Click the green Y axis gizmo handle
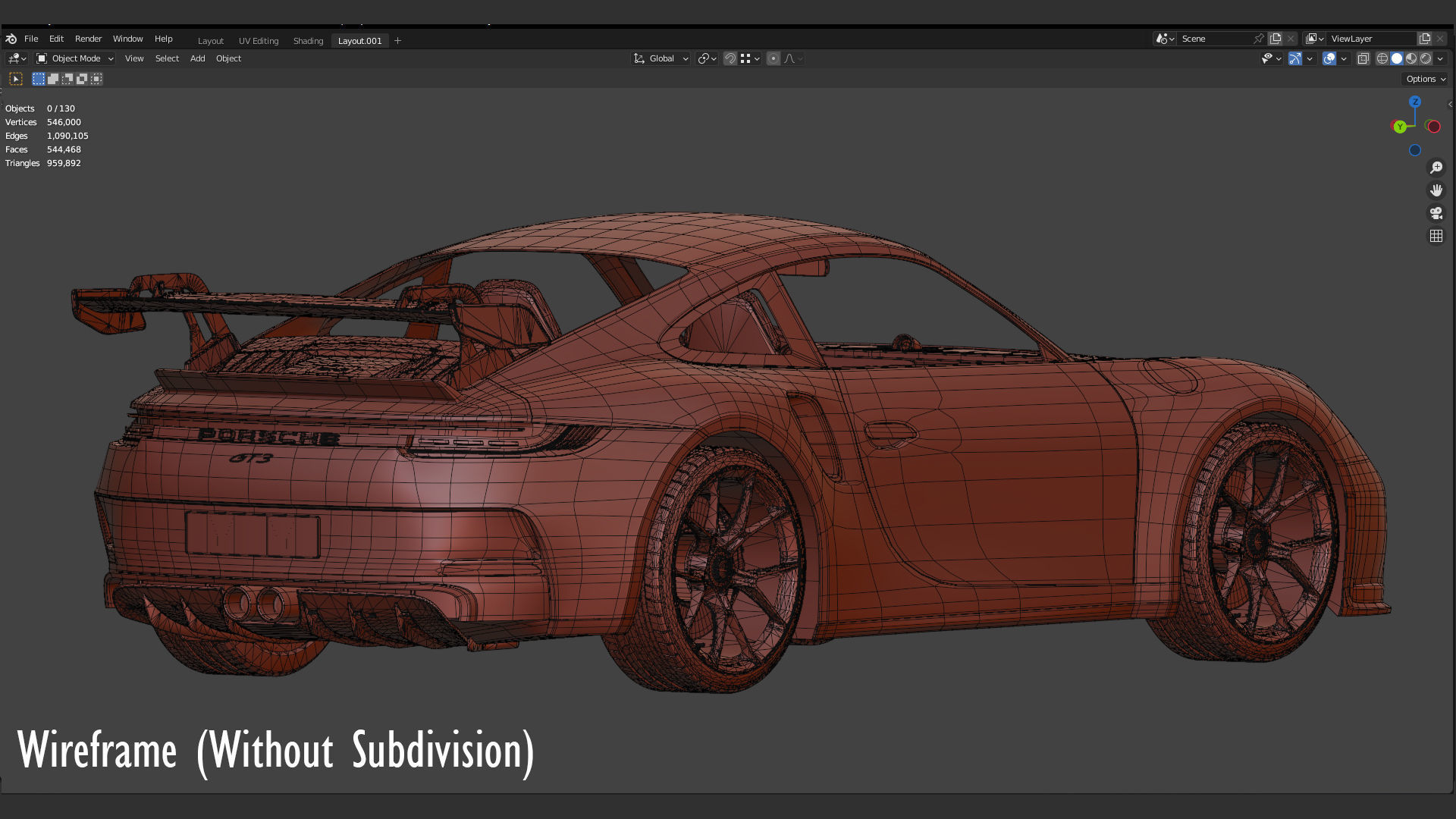Viewport: 1456px width, 819px height. click(x=1400, y=127)
